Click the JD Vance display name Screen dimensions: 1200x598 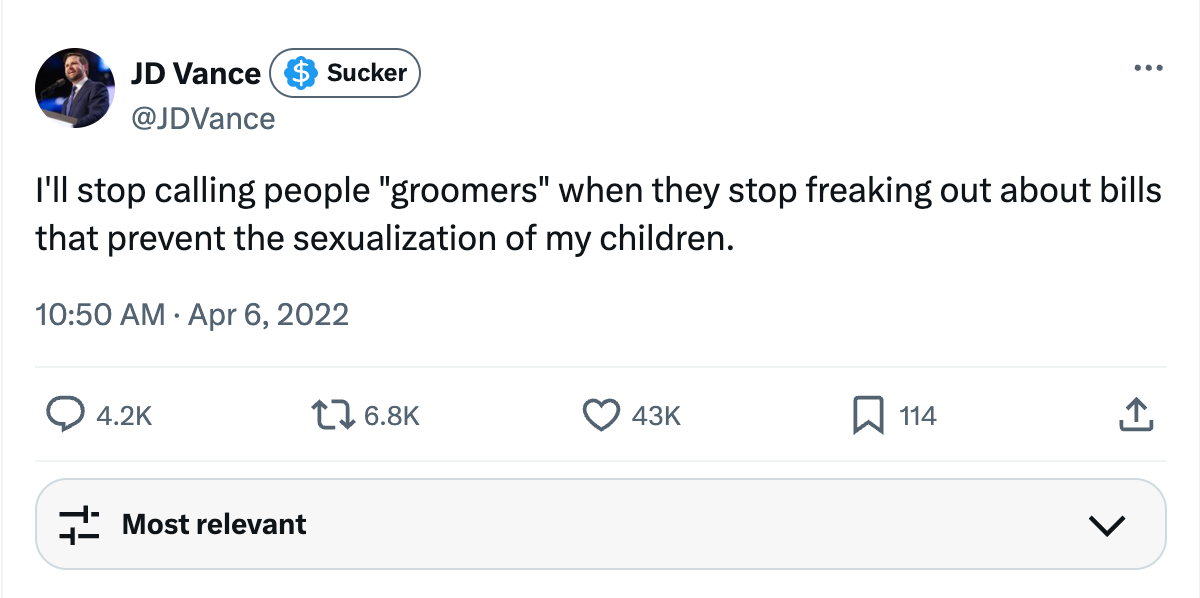196,72
